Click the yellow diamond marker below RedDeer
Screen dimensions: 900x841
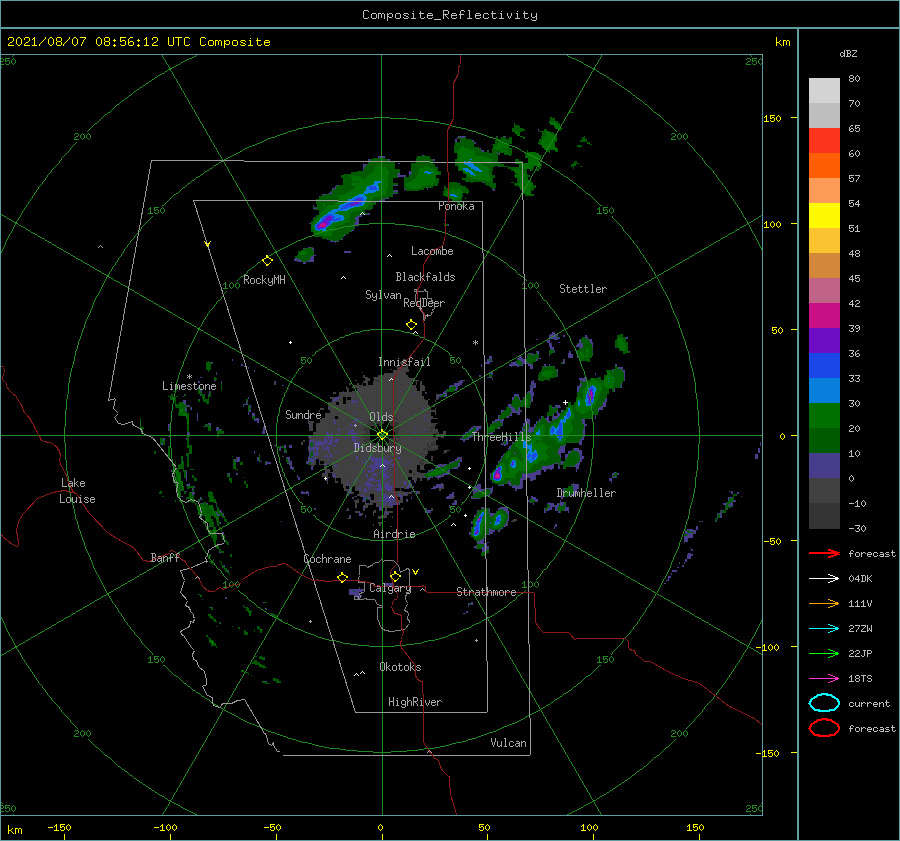411,325
